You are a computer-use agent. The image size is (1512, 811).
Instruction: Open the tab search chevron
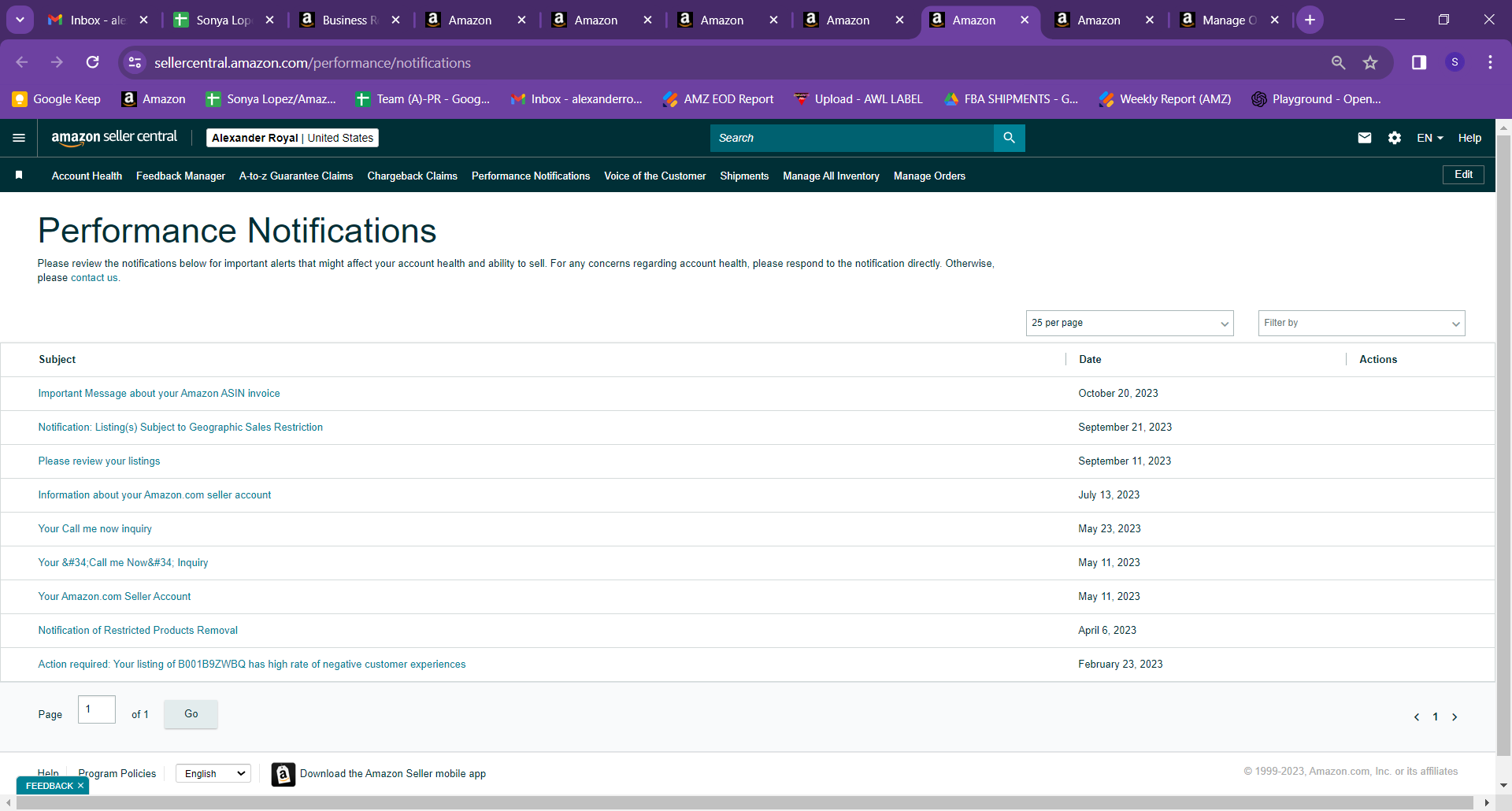tap(20, 20)
